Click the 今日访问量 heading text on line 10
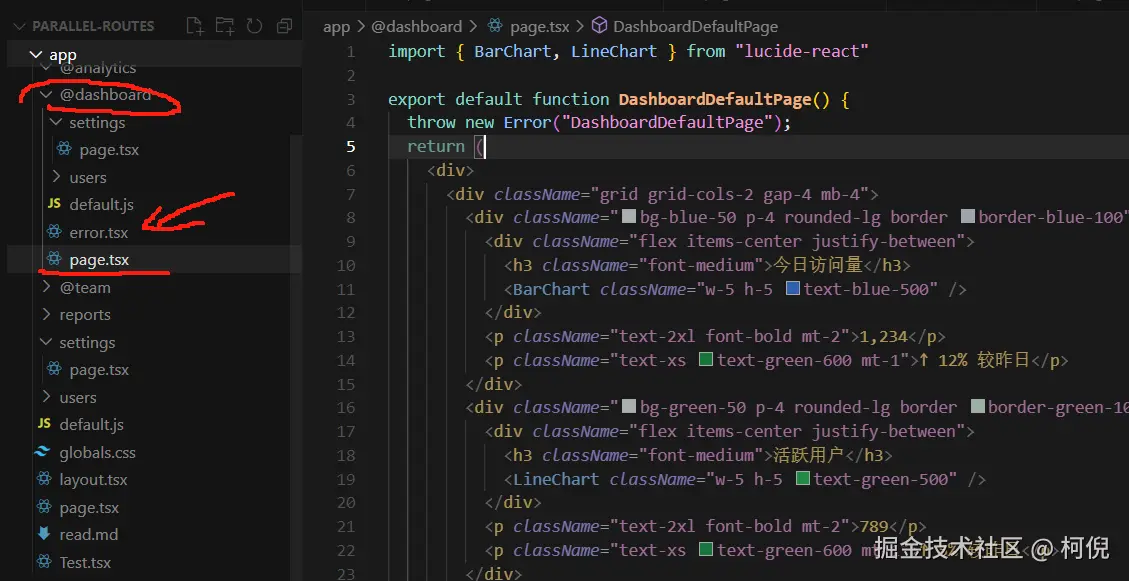Viewport: 1129px width, 581px height. [818, 265]
